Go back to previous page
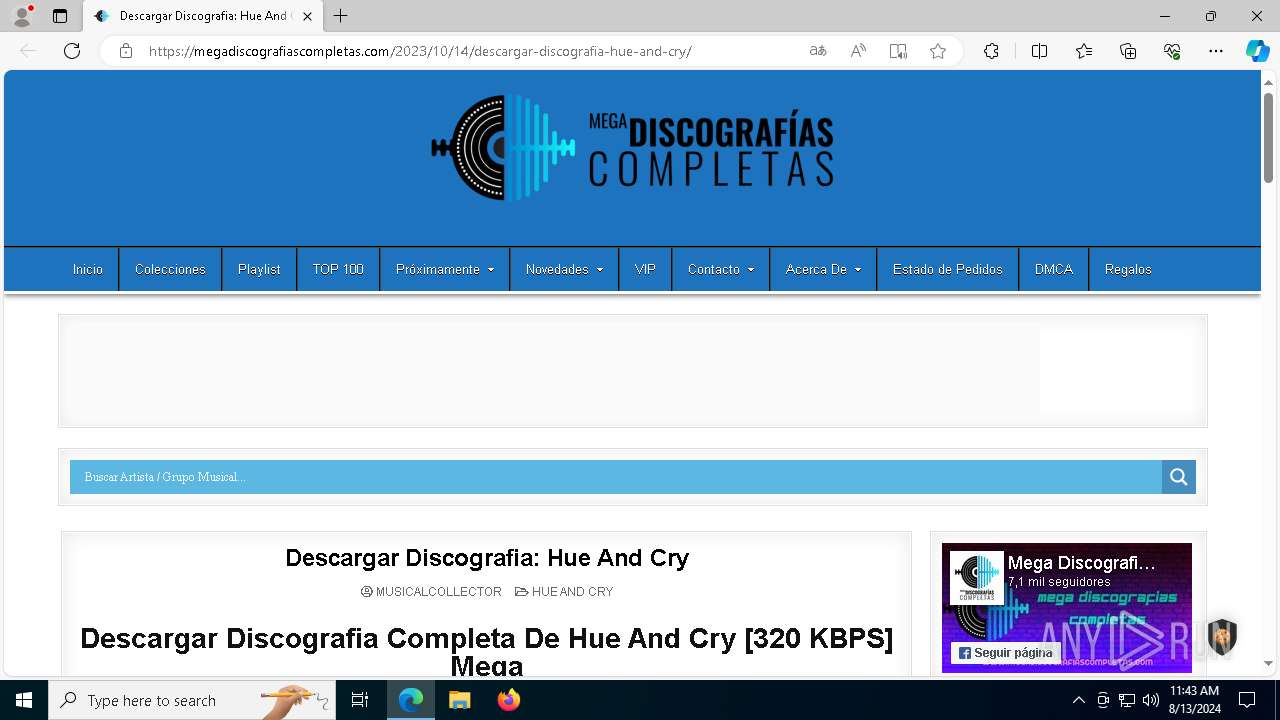 (28, 51)
